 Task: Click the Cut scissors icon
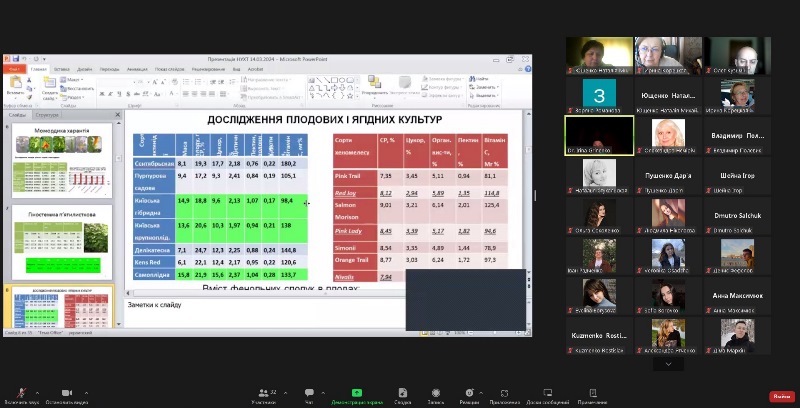pyautogui.click(x=29, y=80)
